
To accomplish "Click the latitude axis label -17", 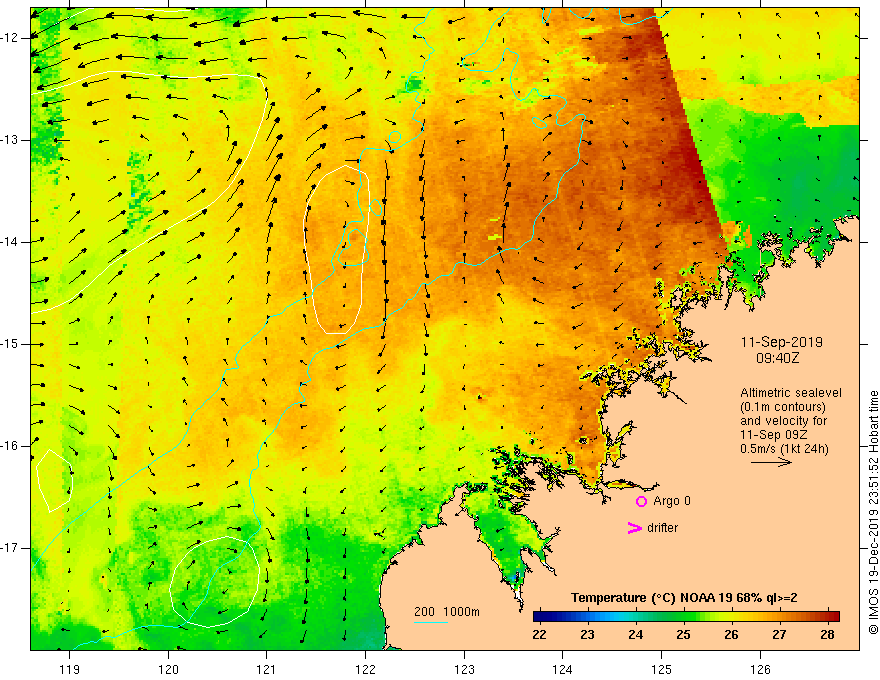I will [10, 548].
